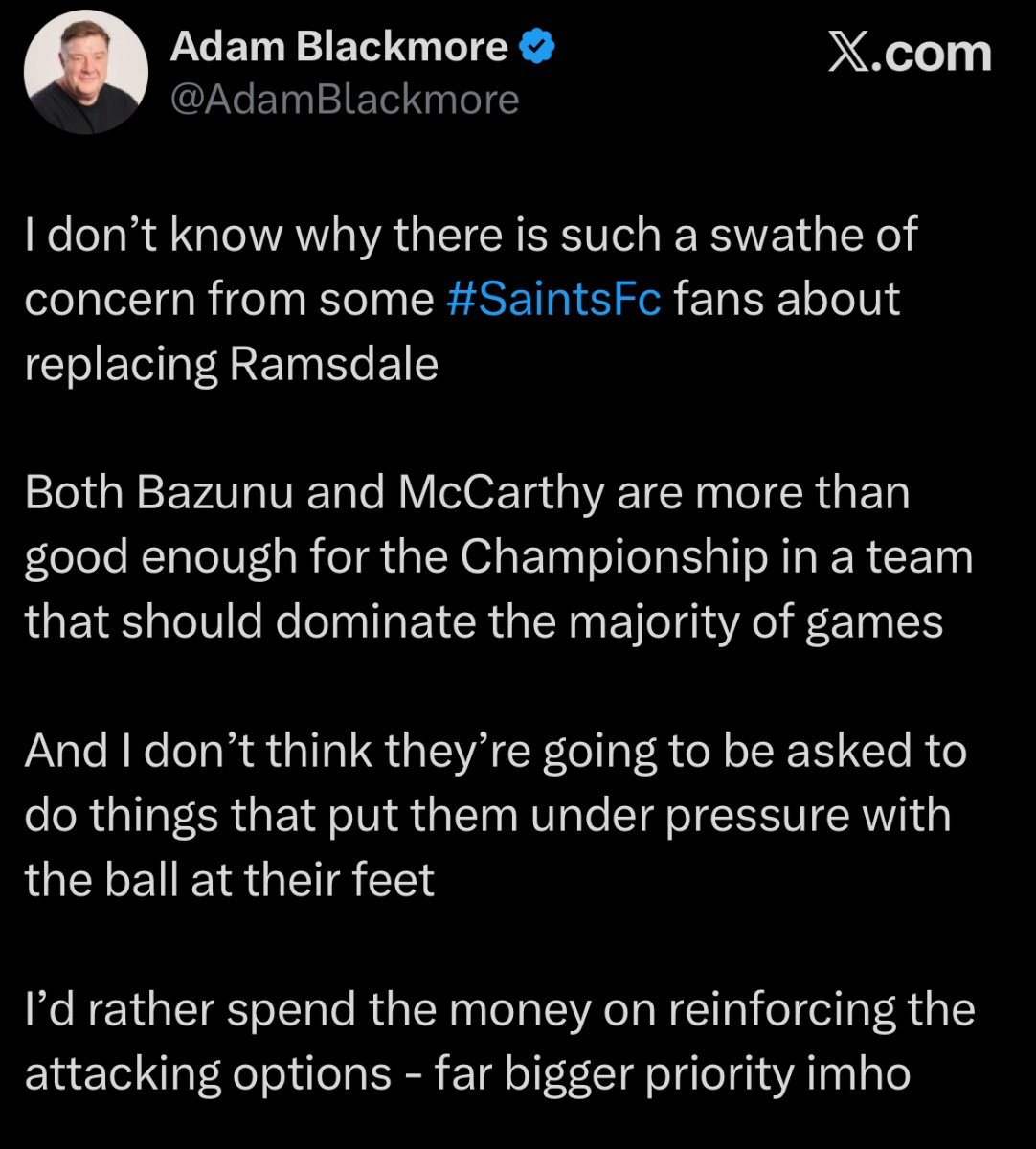This screenshot has height=1149, width=1036.
Task: Click the words "attacking options"
Action: point(208,1072)
